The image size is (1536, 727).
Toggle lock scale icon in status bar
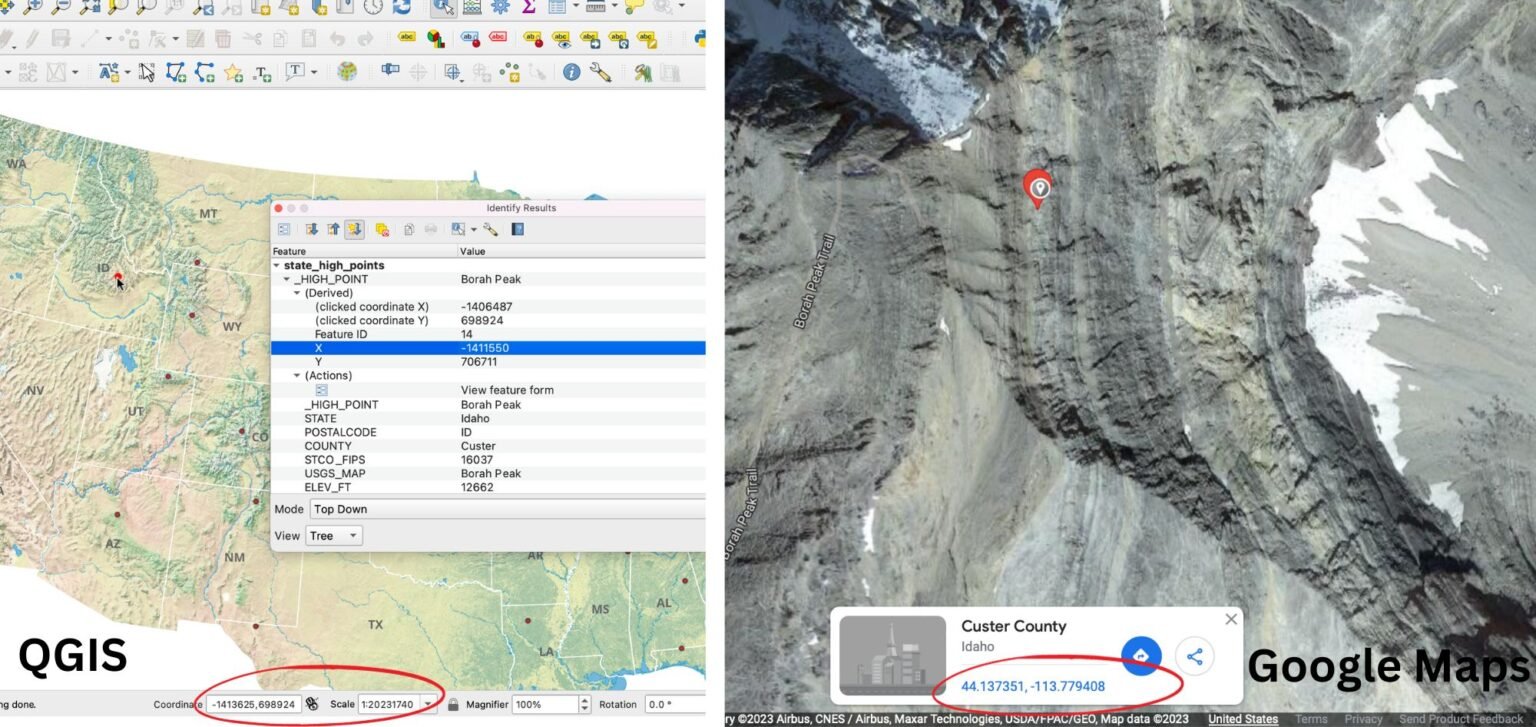[x=454, y=704]
